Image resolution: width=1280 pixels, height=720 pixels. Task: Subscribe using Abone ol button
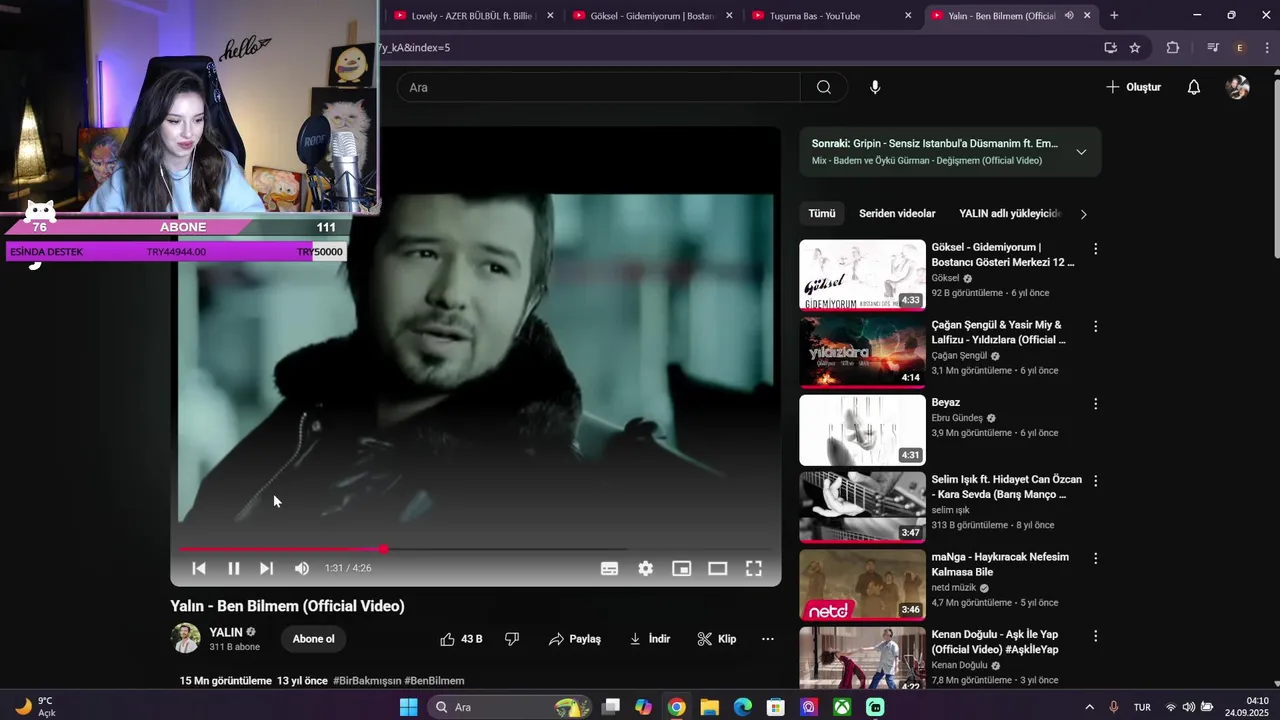(313, 639)
